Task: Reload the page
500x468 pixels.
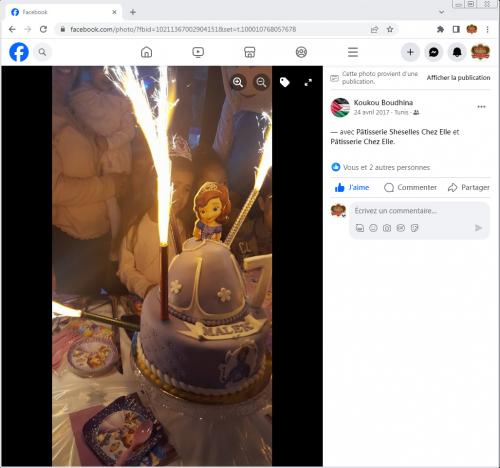Action: pos(43,29)
